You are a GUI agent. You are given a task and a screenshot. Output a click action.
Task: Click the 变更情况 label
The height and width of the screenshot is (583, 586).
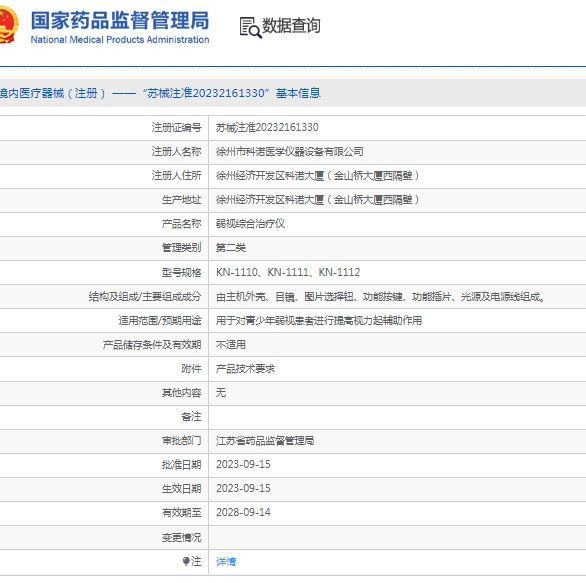[x=181, y=537]
